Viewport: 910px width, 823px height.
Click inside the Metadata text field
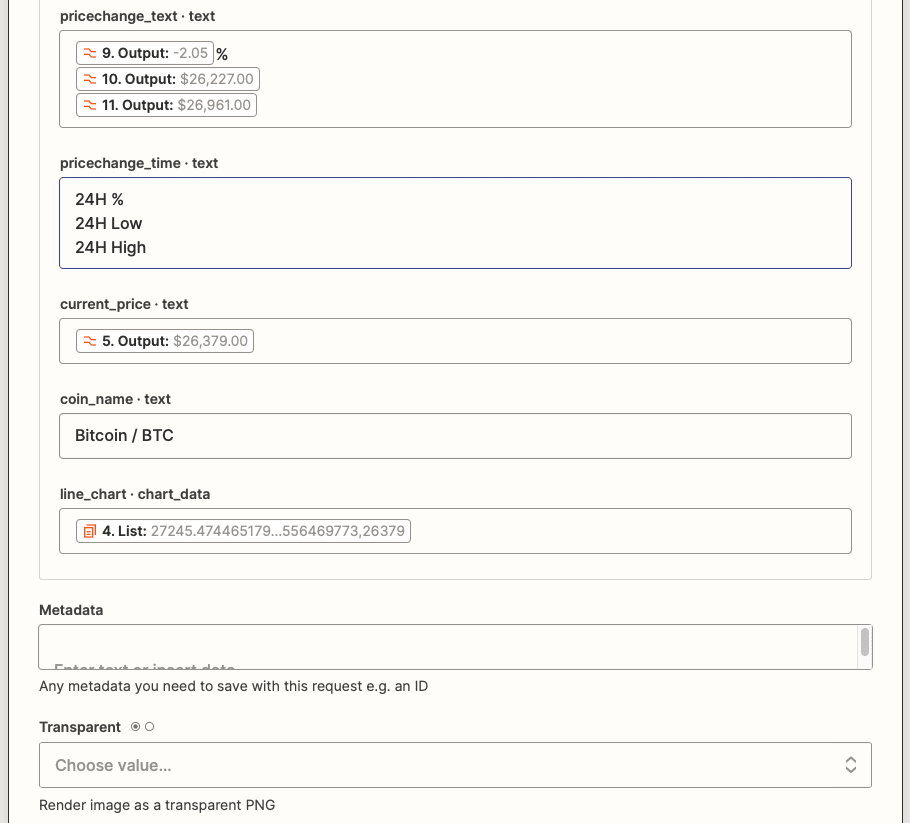click(x=440, y=647)
